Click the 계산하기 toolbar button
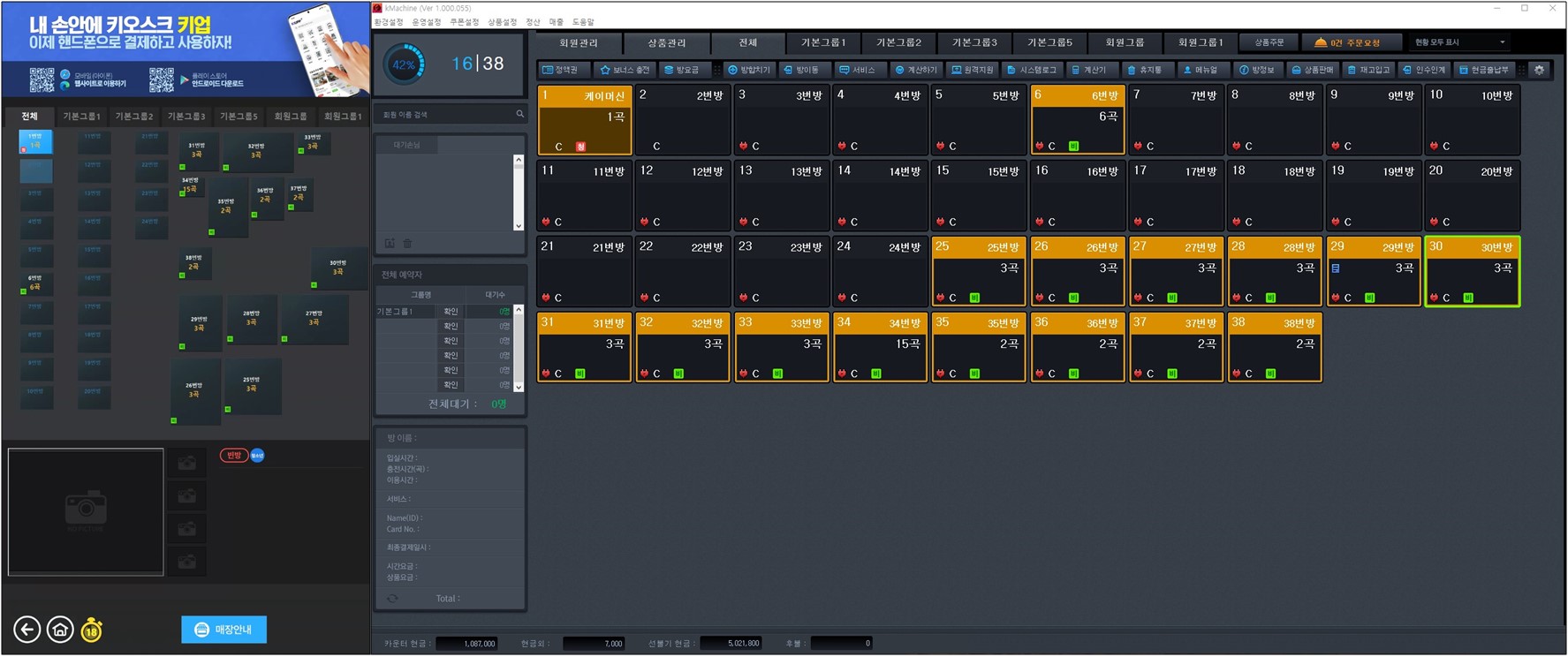Viewport: 1568px width, 657px height. (x=918, y=70)
